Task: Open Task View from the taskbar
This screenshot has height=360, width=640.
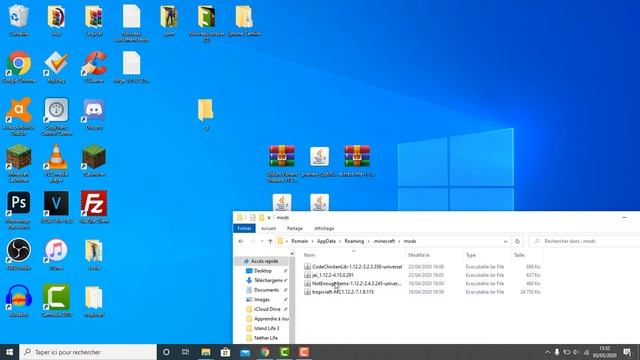Action: click(x=185, y=352)
